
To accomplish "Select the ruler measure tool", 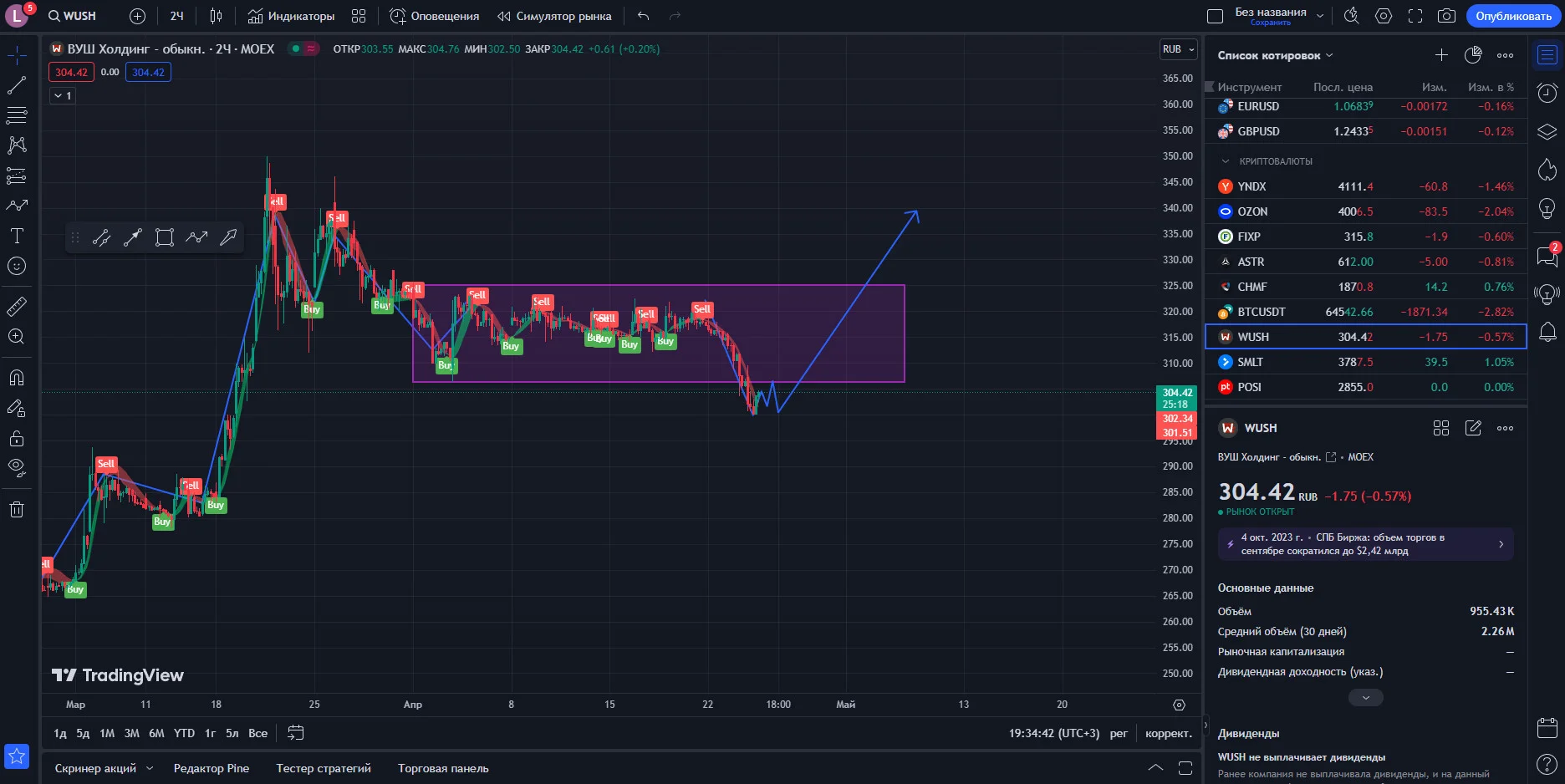I will click(17, 307).
